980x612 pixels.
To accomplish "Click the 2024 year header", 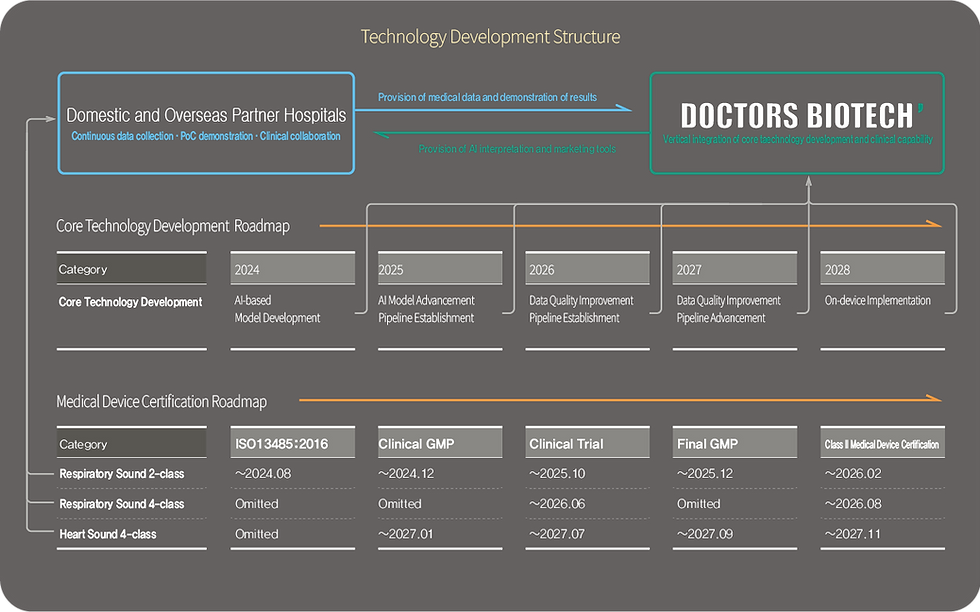I will click(x=292, y=269).
